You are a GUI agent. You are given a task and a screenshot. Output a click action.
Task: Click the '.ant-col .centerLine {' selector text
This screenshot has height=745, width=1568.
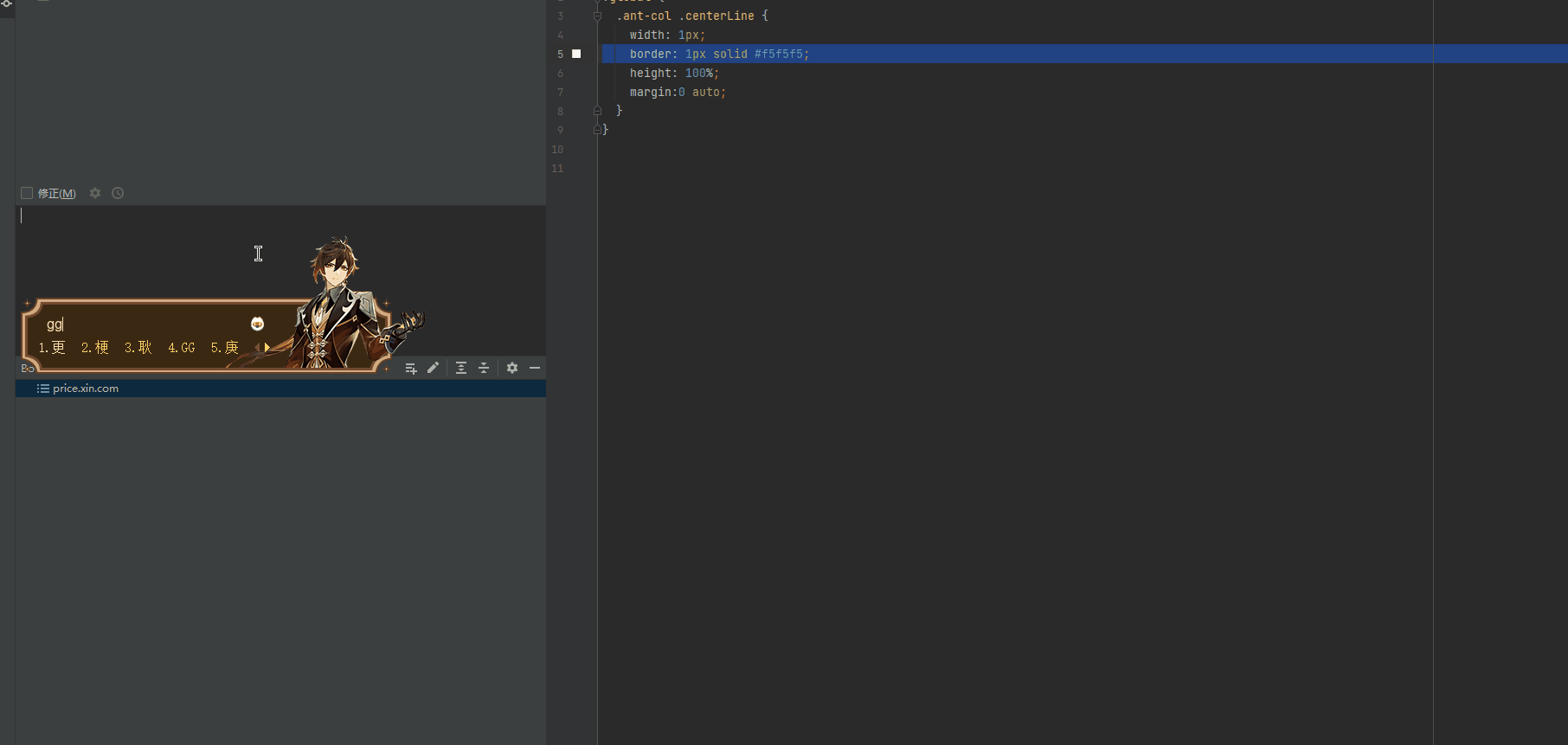692,16
